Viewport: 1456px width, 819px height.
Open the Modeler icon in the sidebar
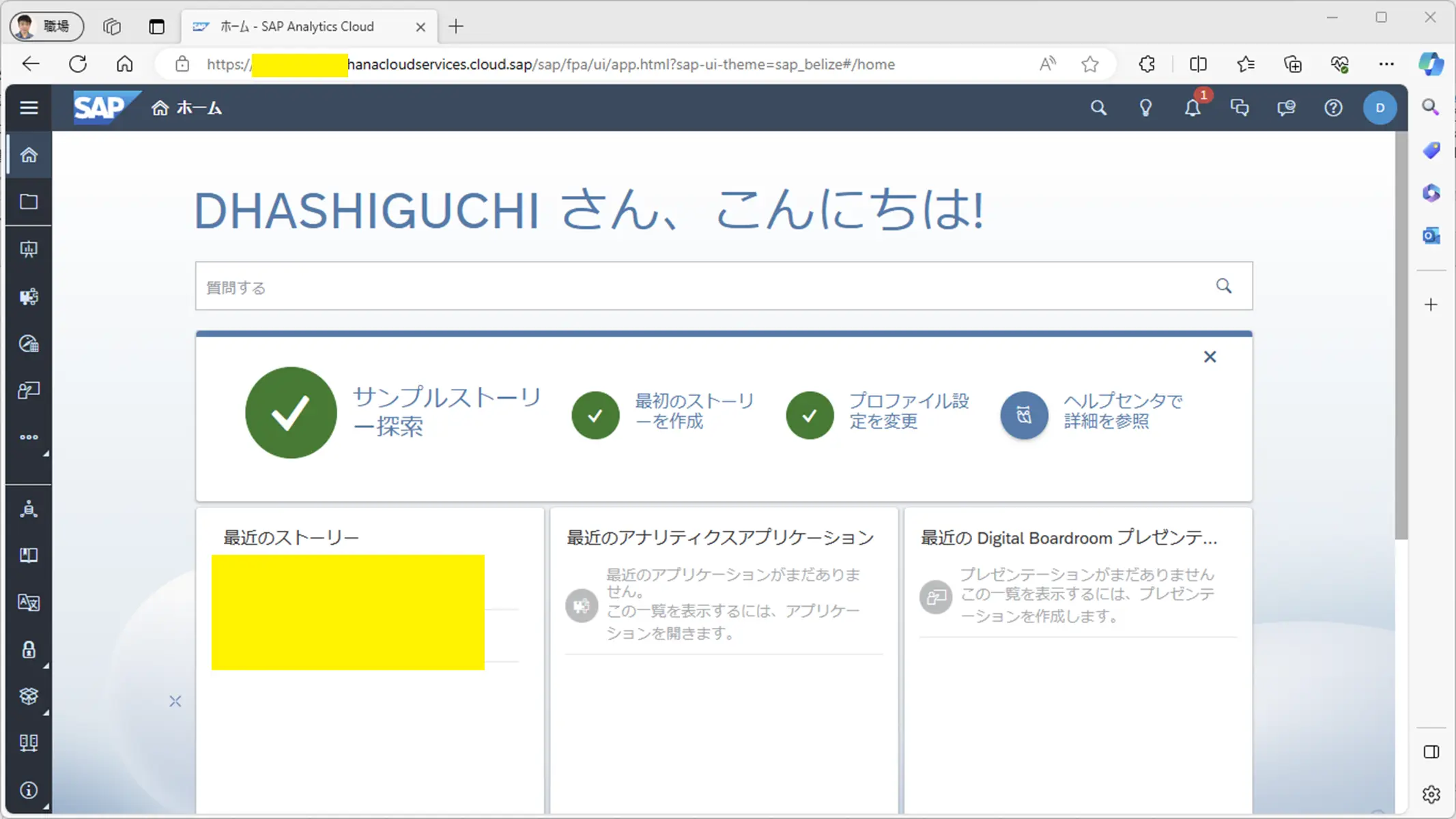(29, 509)
